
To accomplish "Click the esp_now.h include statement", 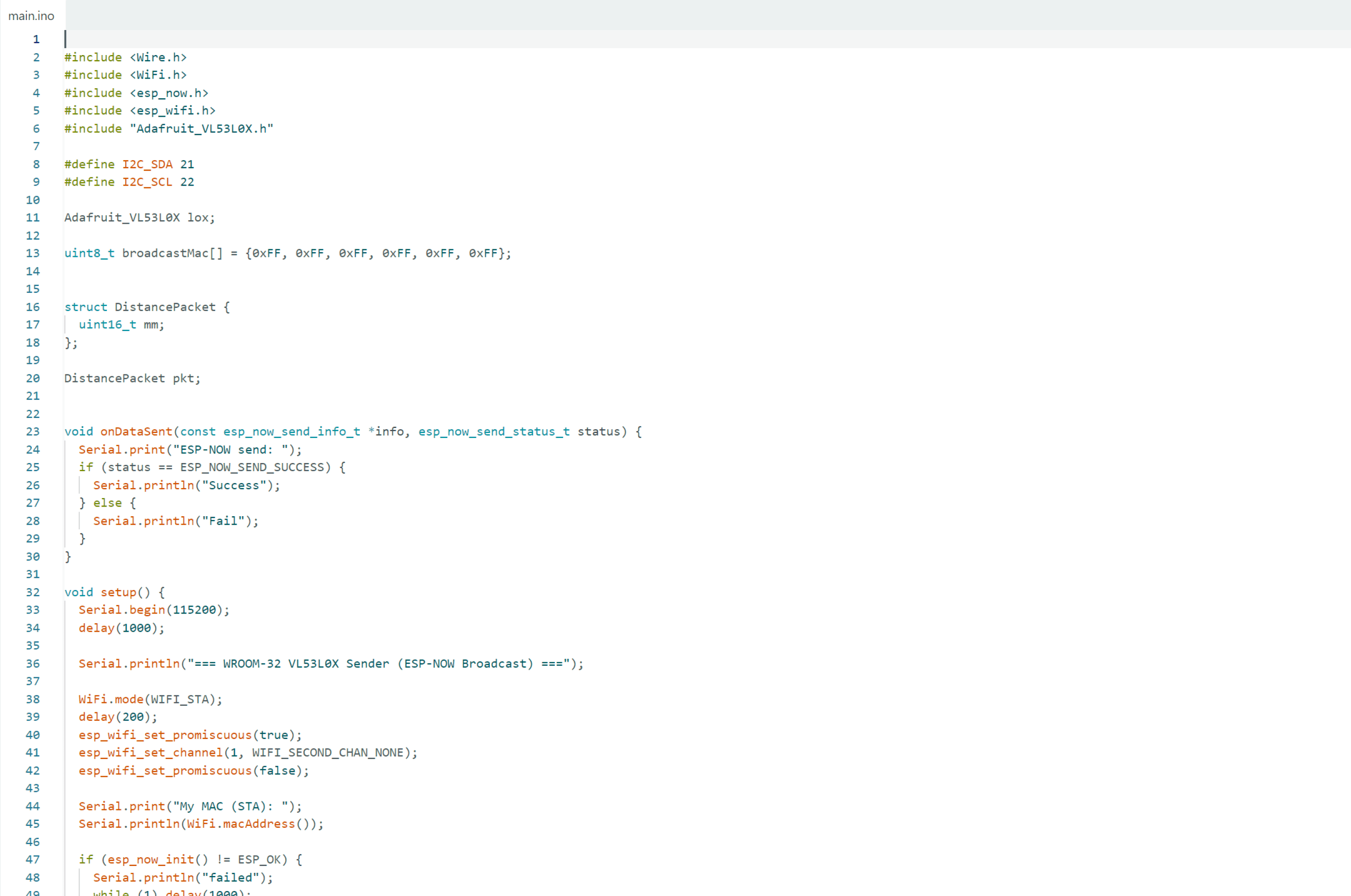I will [x=136, y=93].
